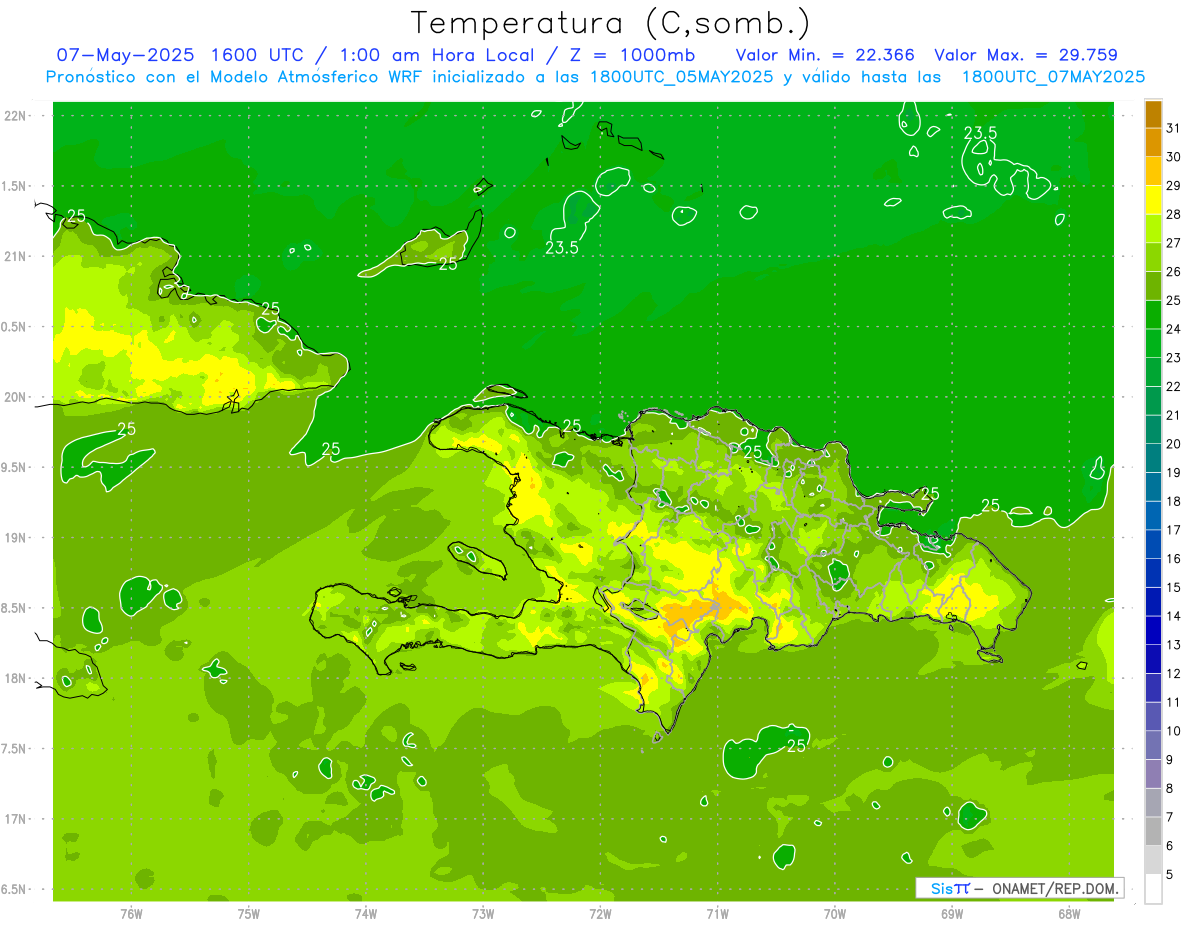The height and width of the screenshot is (927, 1200).
Task: Click the '19N' latitude axis label
Action: (x=15, y=538)
